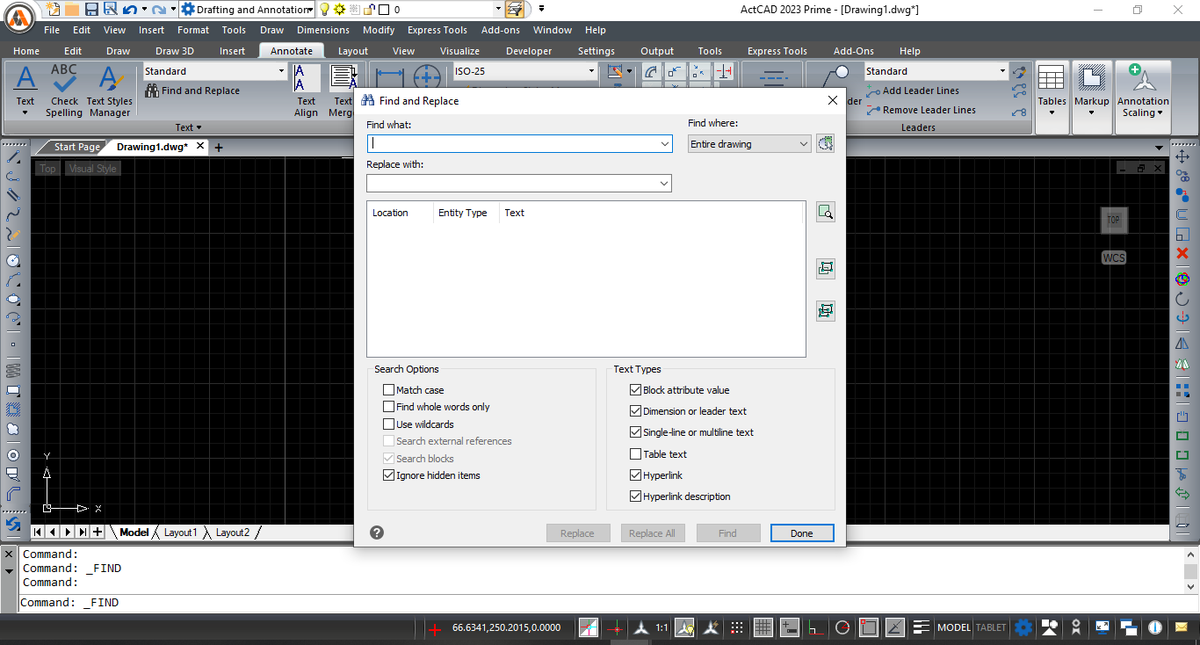Screen dimensions: 1200x645
Task: Click the Saveas icon in title toolbar
Action: click(110, 9)
